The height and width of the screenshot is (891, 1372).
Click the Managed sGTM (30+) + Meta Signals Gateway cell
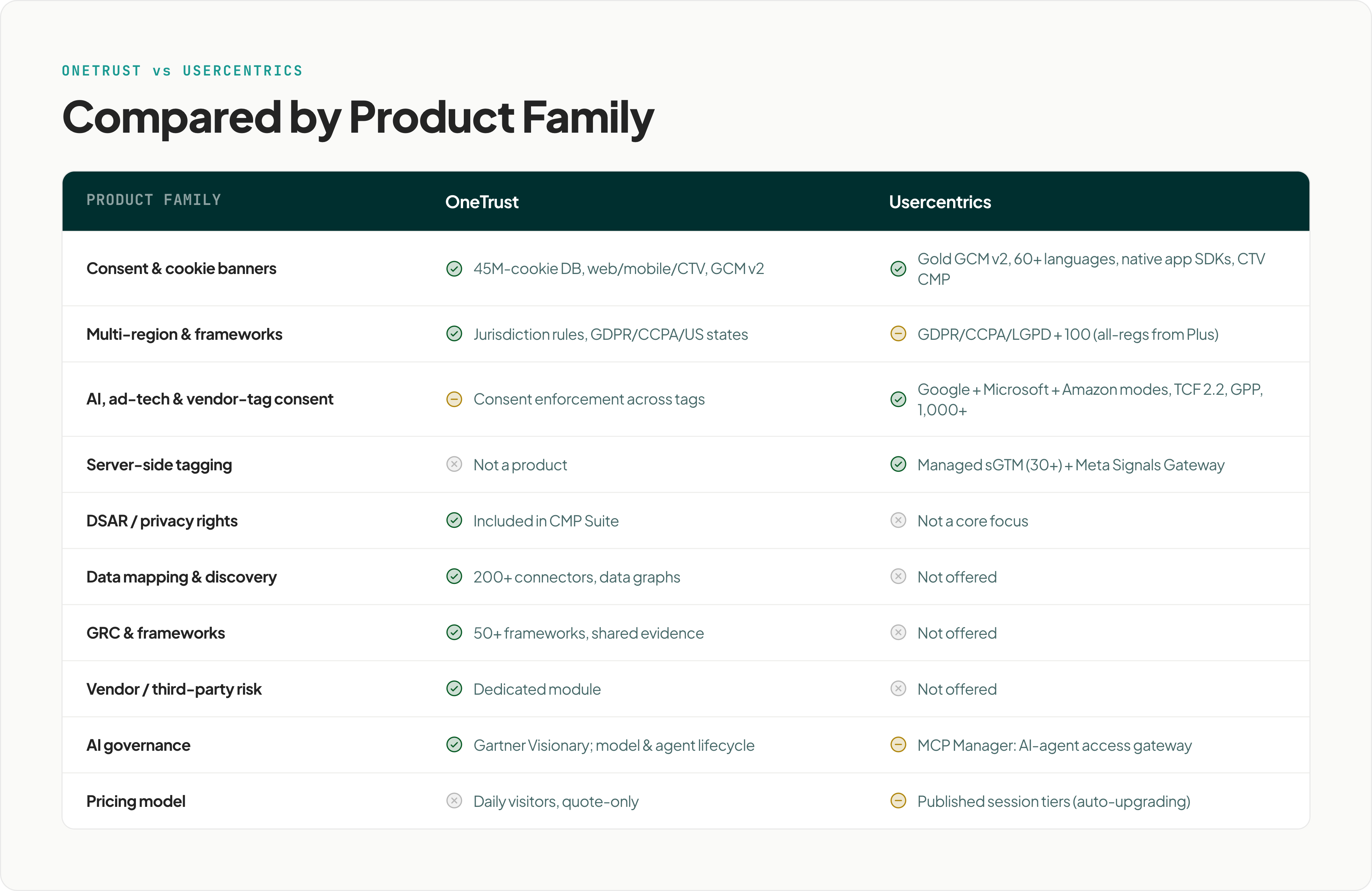click(x=1071, y=465)
